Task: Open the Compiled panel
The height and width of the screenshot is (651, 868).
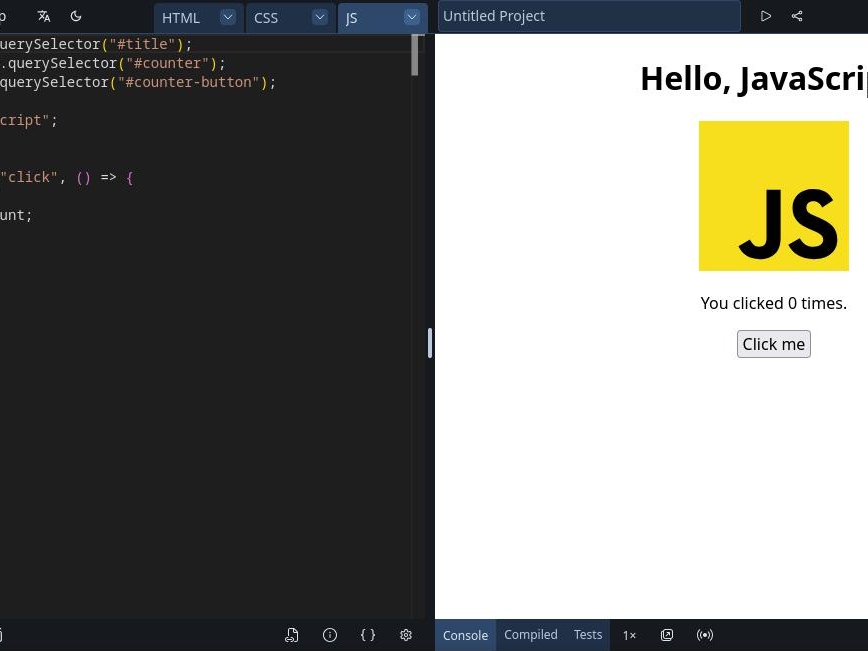Action: pos(531,635)
